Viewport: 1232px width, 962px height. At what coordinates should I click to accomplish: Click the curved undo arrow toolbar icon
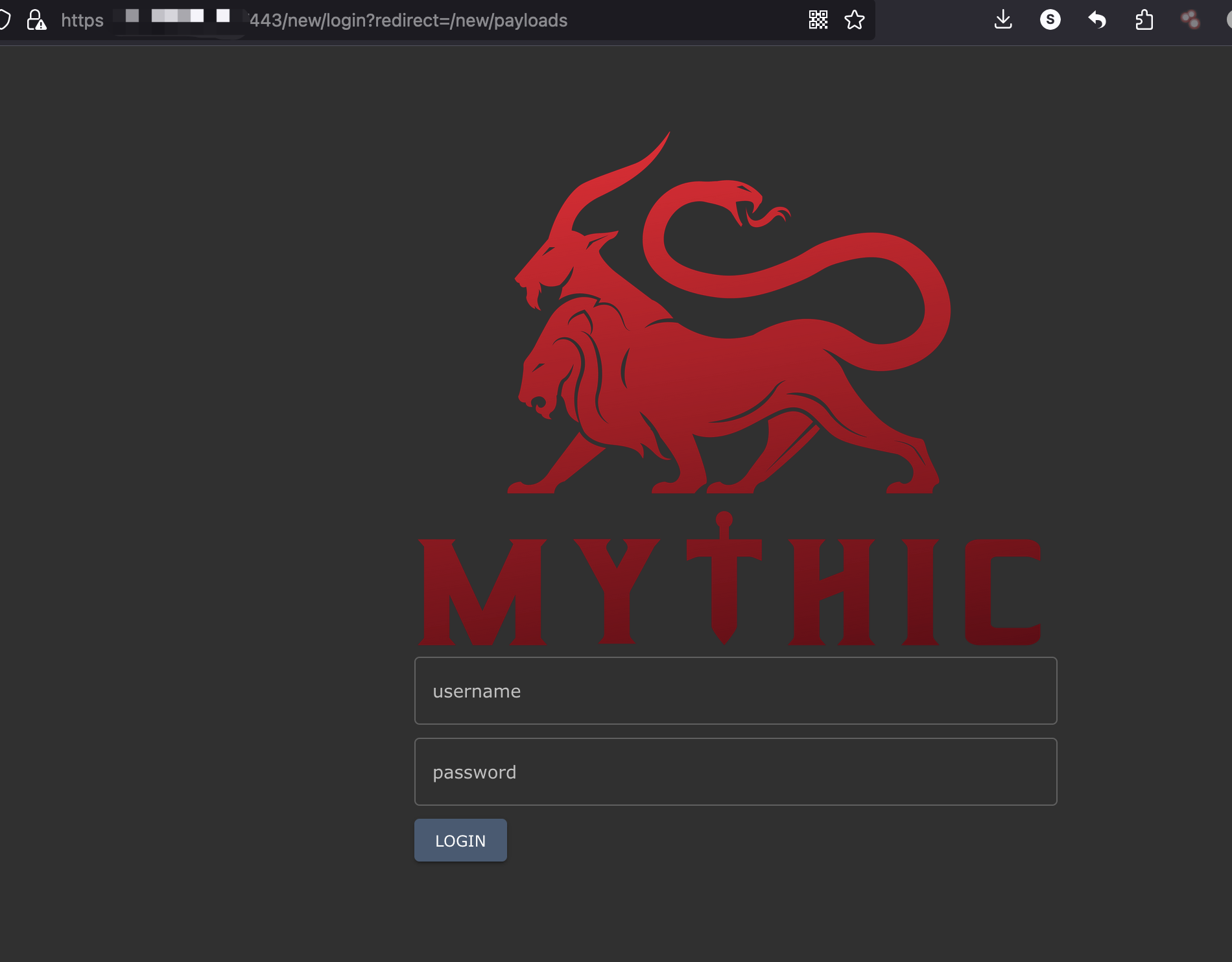tap(1097, 20)
